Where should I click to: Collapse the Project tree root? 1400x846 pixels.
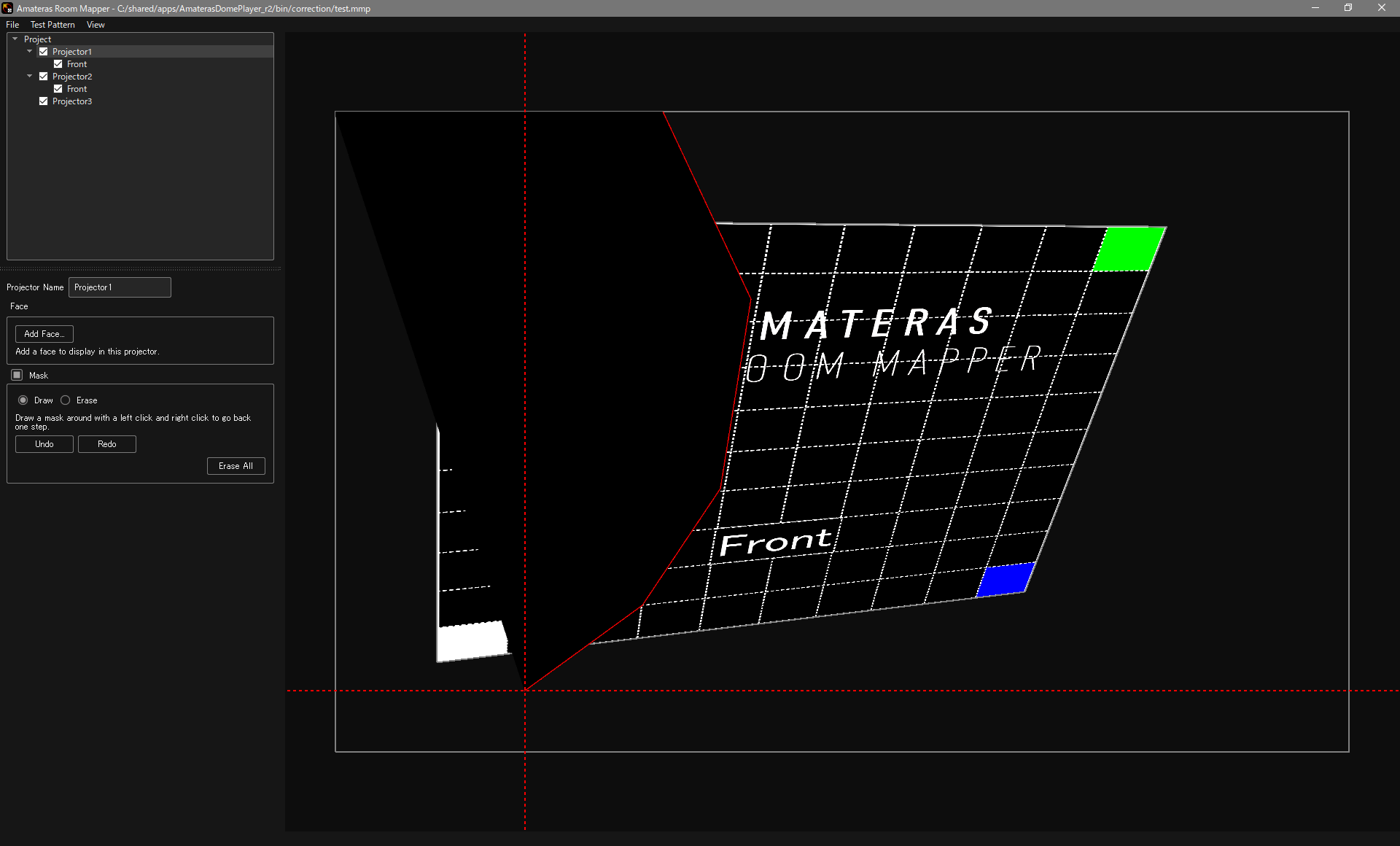[15, 39]
